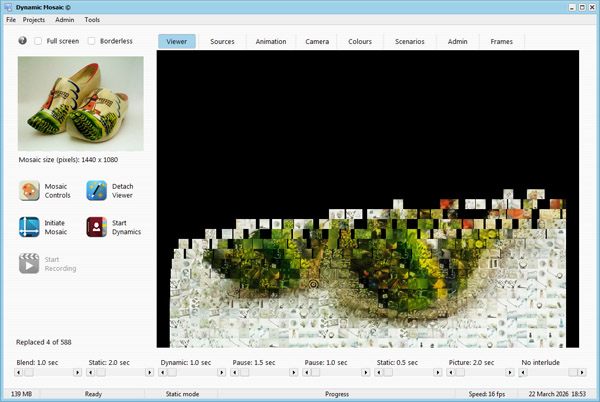The image size is (600, 402).
Task: Open the Colours tab
Action: pyautogui.click(x=360, y=41)
